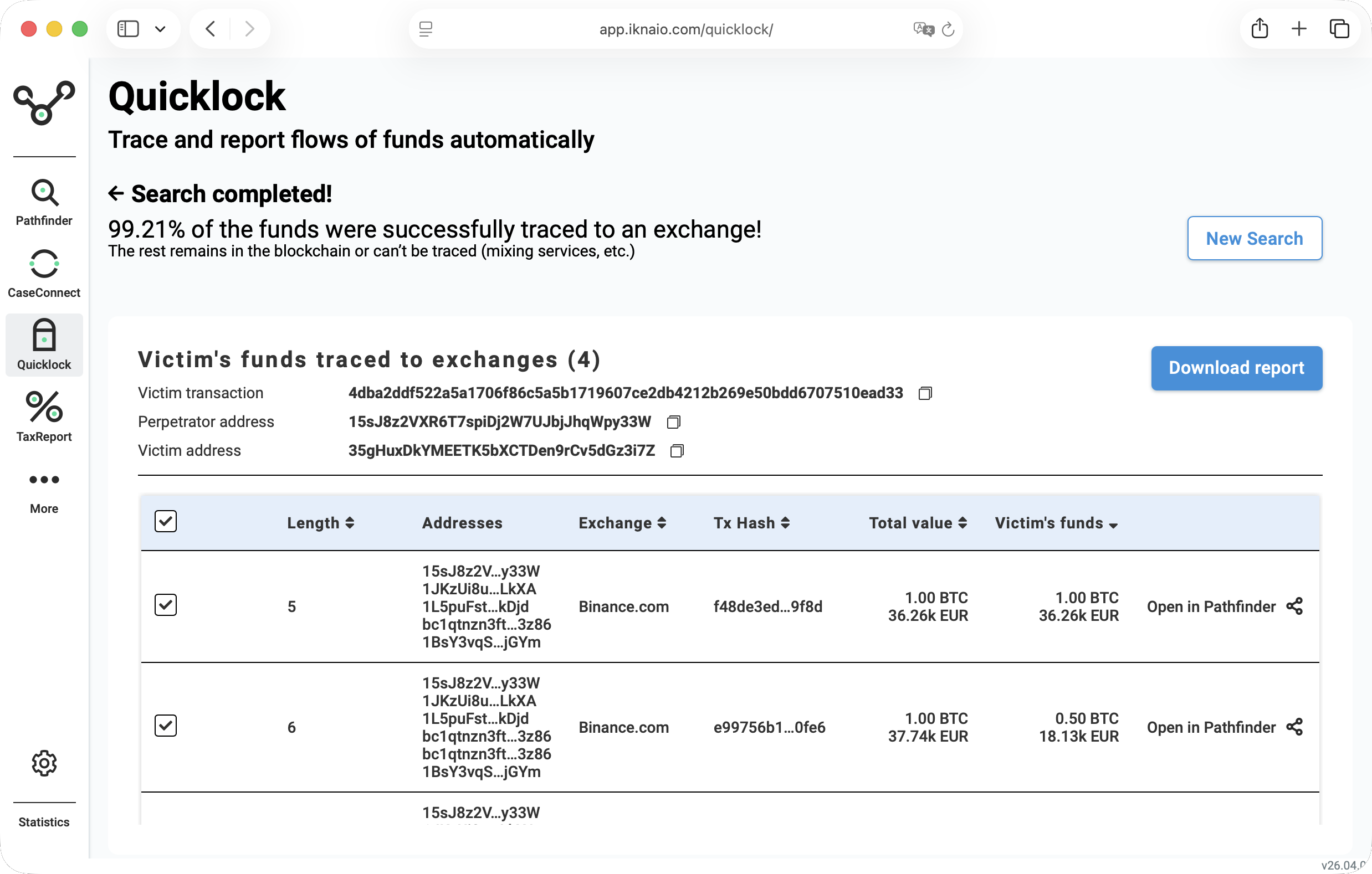Go forward in Safari browser history
Screen dimensions: 1372x874
pos(249,28)
